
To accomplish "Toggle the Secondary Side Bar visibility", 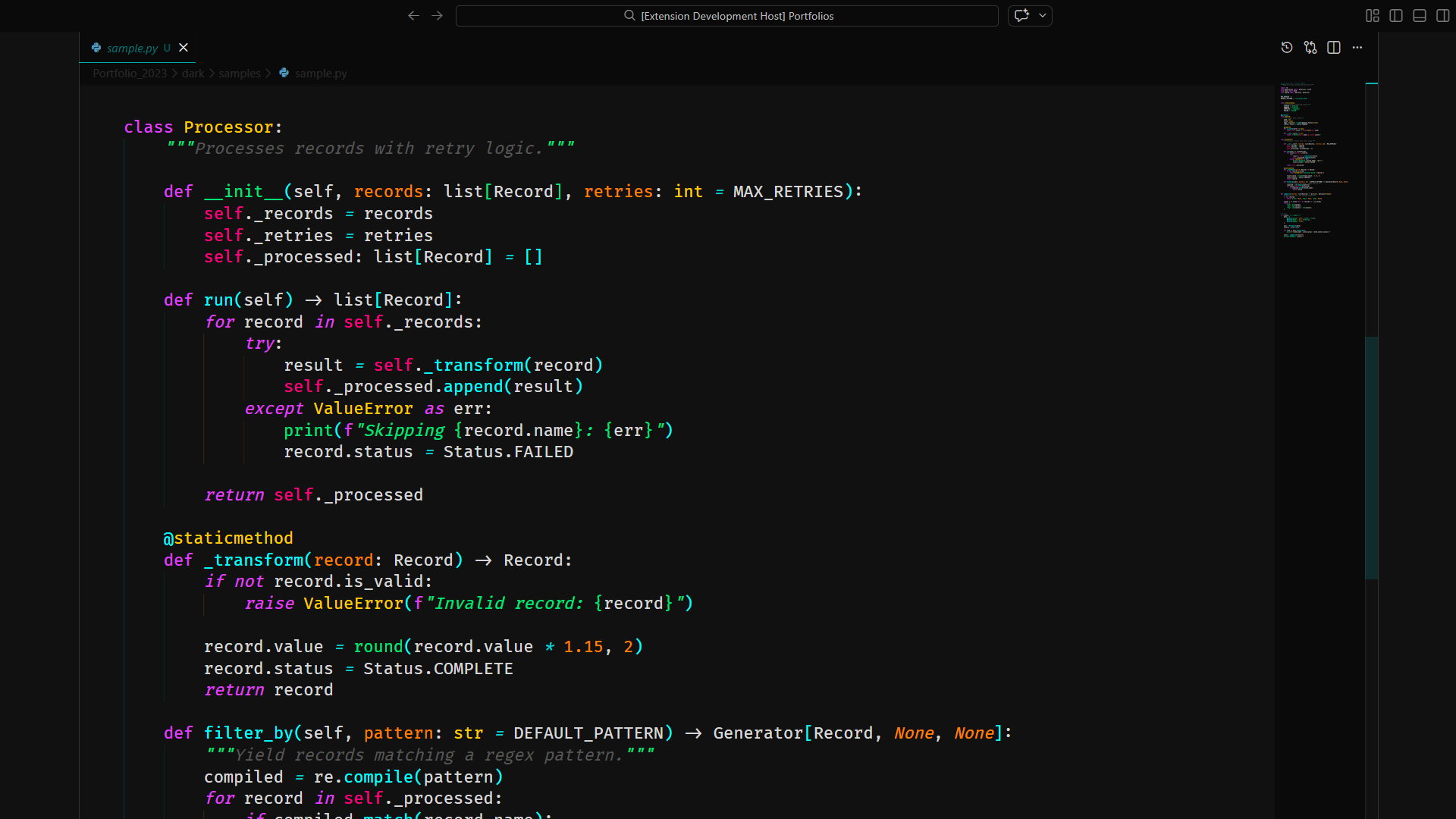I will pos(1443,15).
